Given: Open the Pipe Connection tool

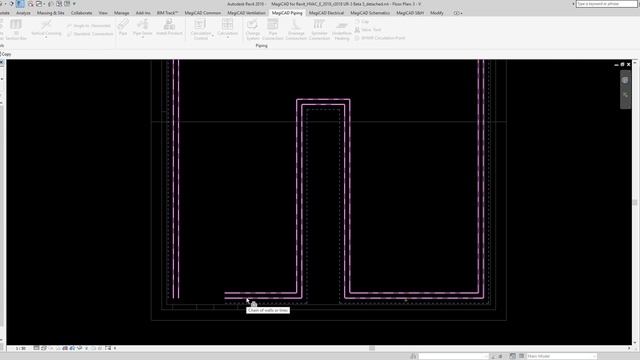Looking at the screenshot, I should point(273,29).
